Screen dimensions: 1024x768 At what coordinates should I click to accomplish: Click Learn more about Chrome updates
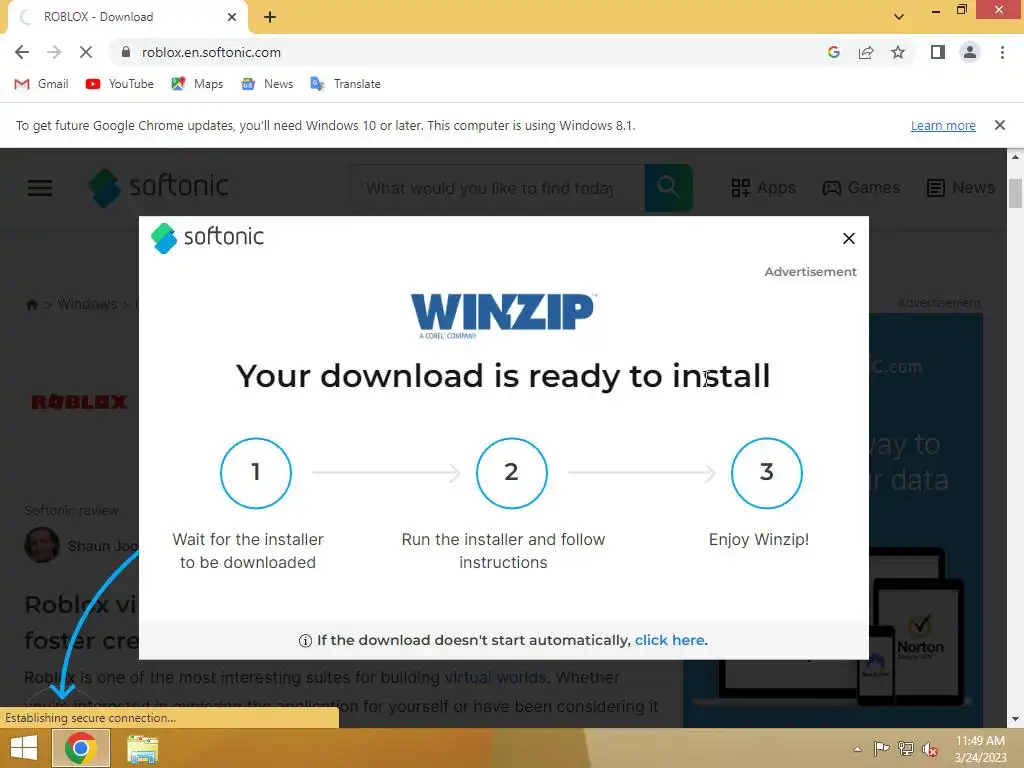click(x=943, y=125)
